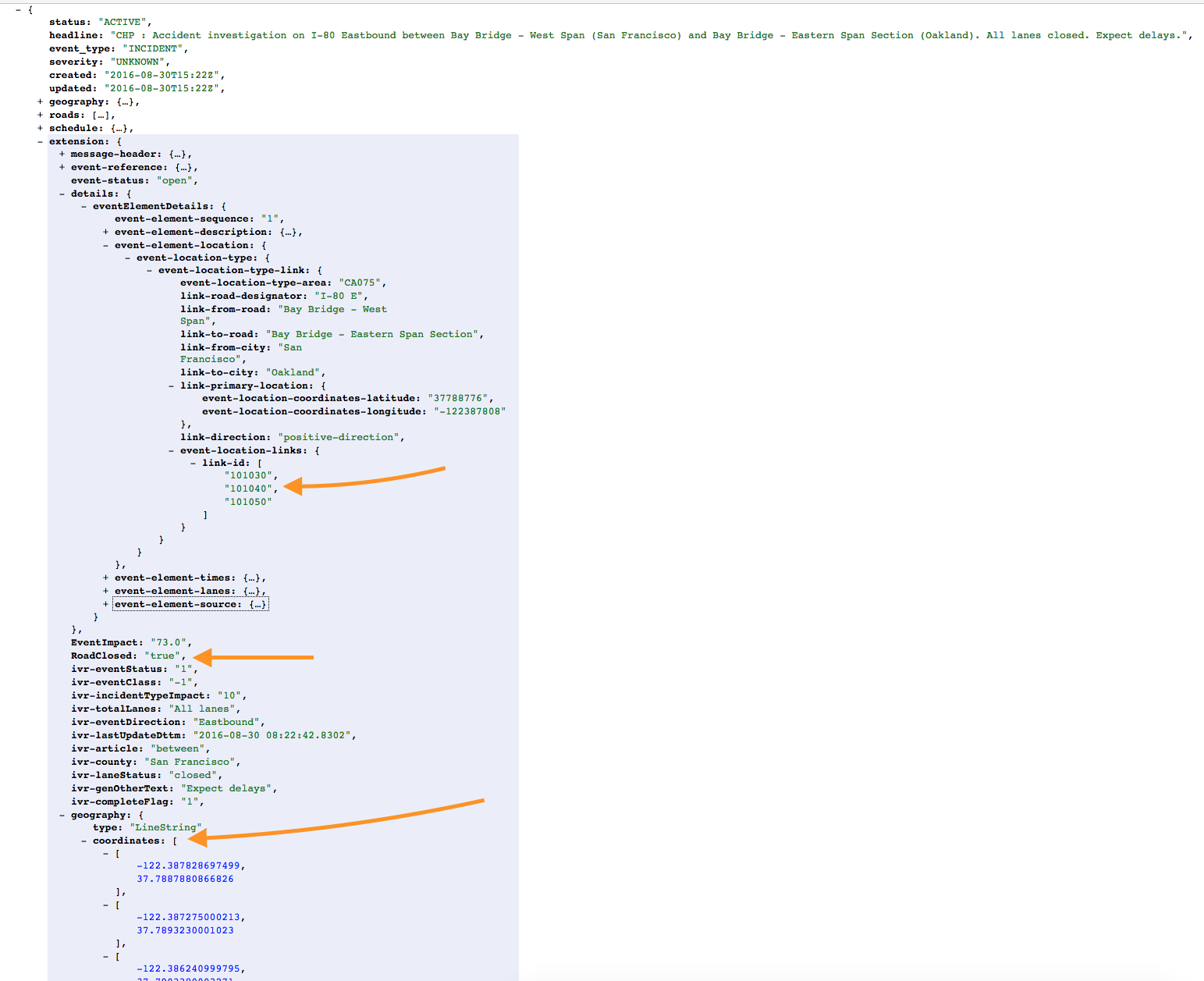The height and width of the screenshot is (981, 1204).
Task: Select link-road-designator value "I-80 E"
Action: [338, 297]
